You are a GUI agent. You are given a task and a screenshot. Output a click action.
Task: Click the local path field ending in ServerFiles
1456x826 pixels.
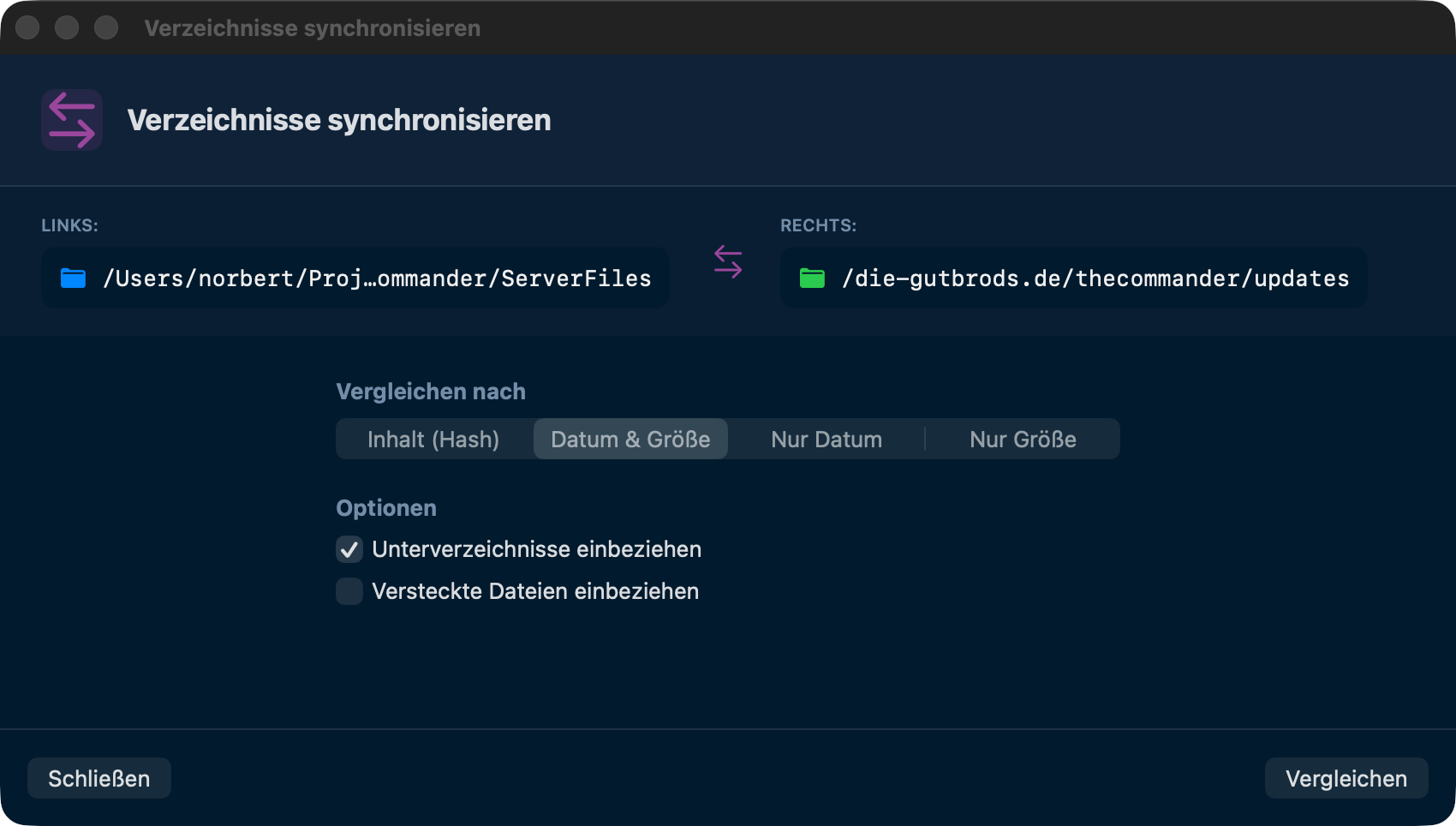click(355, 277)
